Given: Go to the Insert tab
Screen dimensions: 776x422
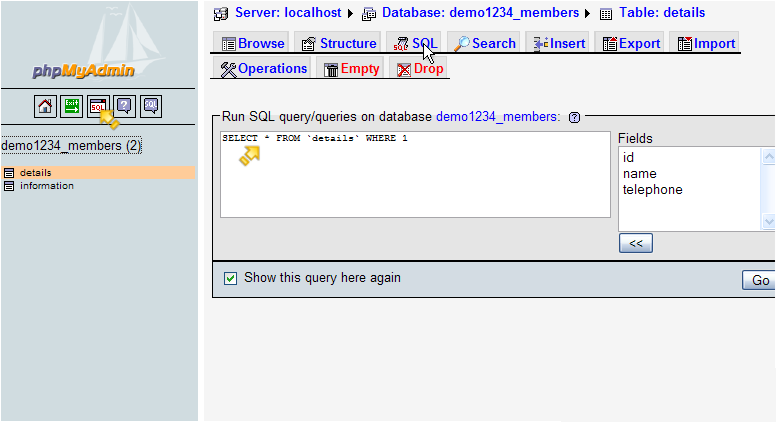Looking at the screenshot, I should 559,43.
